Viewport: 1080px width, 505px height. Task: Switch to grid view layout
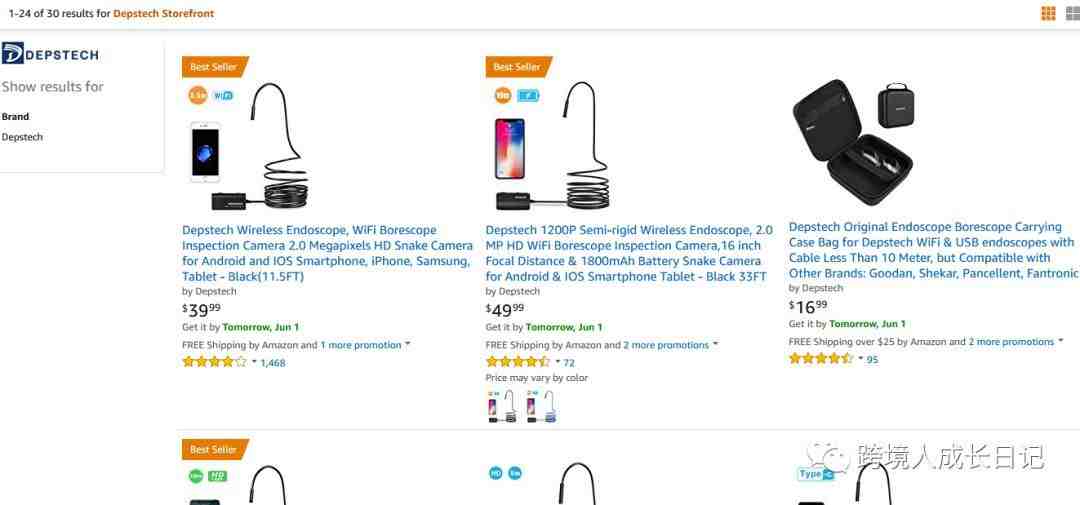[x=1048, y=13]
